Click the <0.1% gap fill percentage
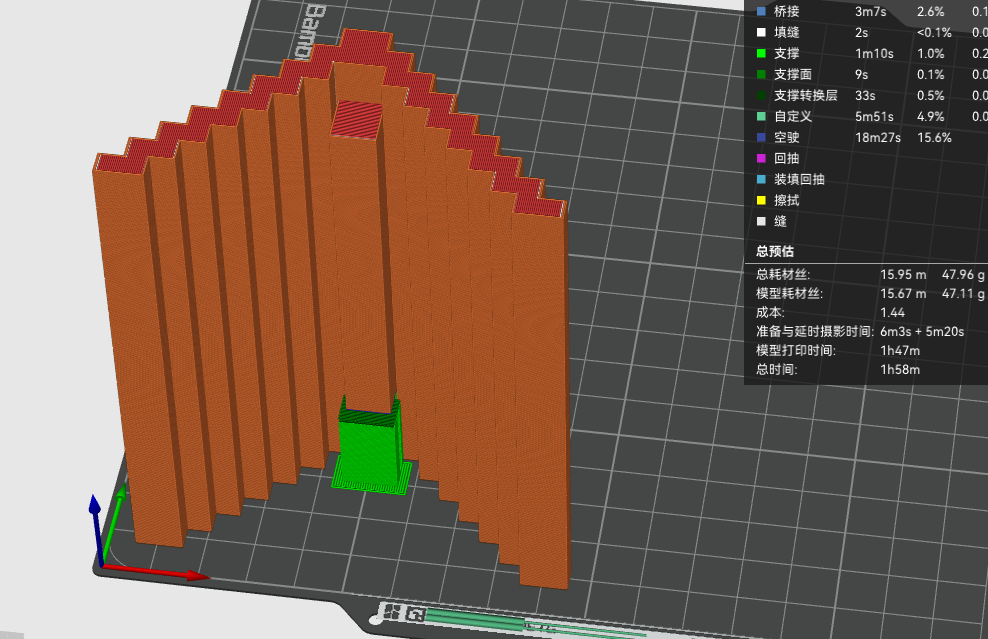The width and height of the screenshot is (988, 639). tap(934, 32)
